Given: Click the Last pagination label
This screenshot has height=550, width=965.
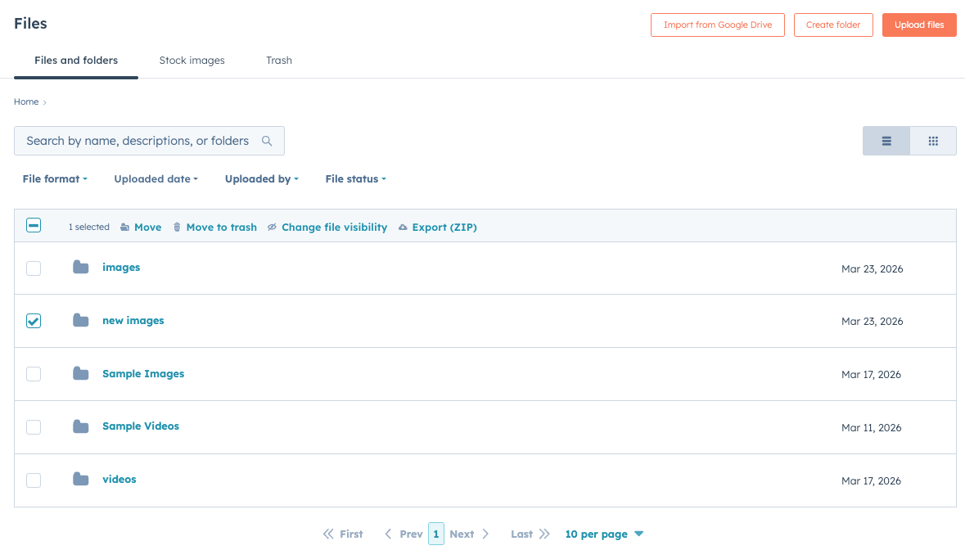Looking at the screenshot, I should (521, 534).
